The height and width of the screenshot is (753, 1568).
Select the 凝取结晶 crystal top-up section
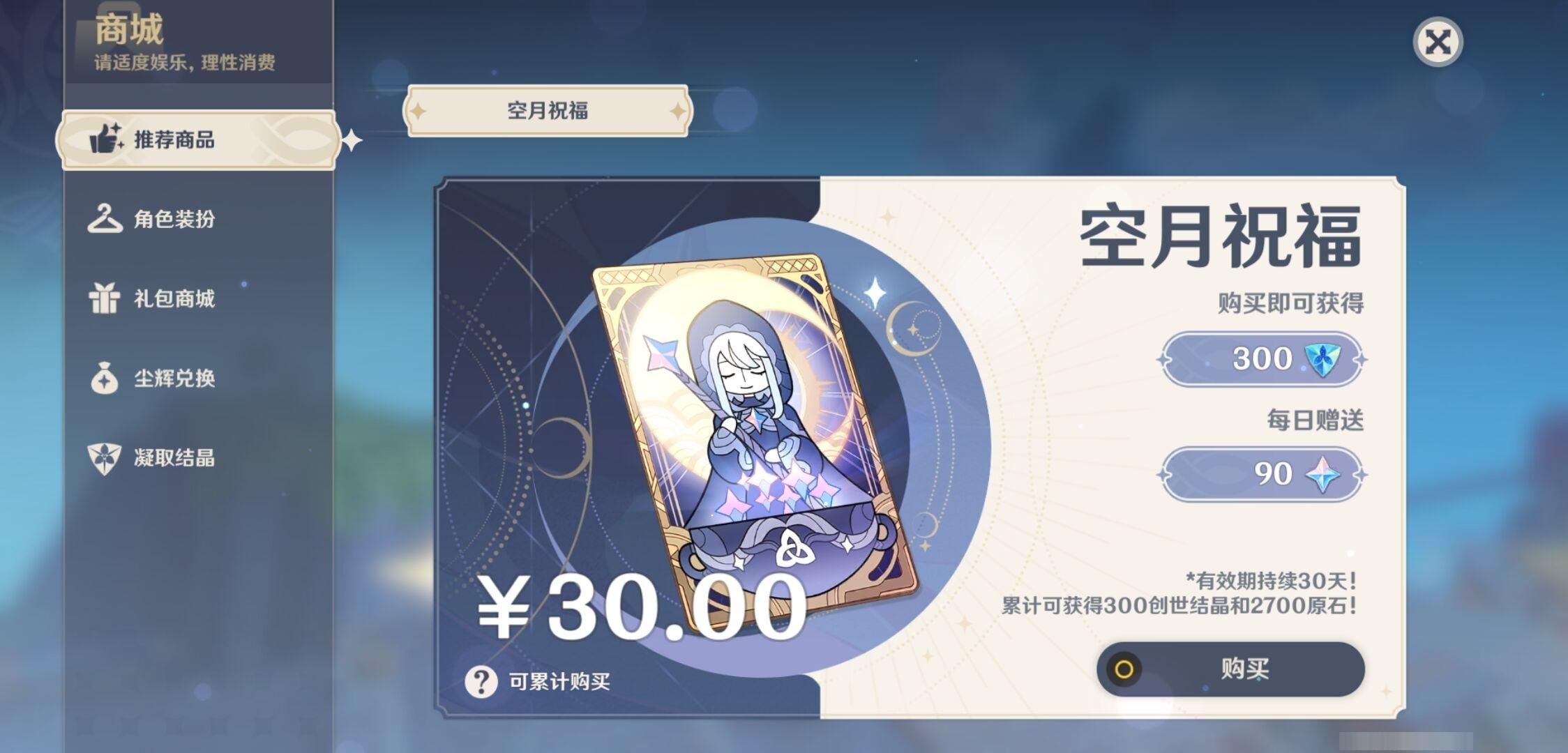coord(199,458)
